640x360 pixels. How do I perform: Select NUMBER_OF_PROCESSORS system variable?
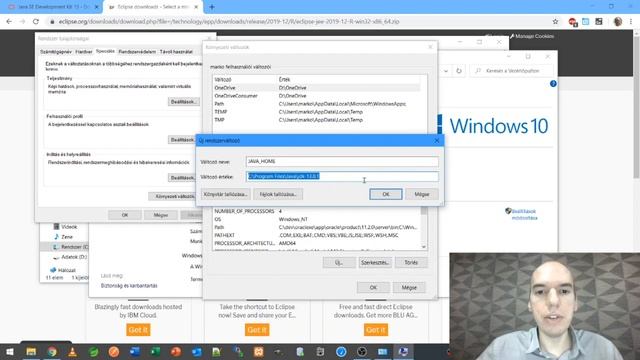316,211
